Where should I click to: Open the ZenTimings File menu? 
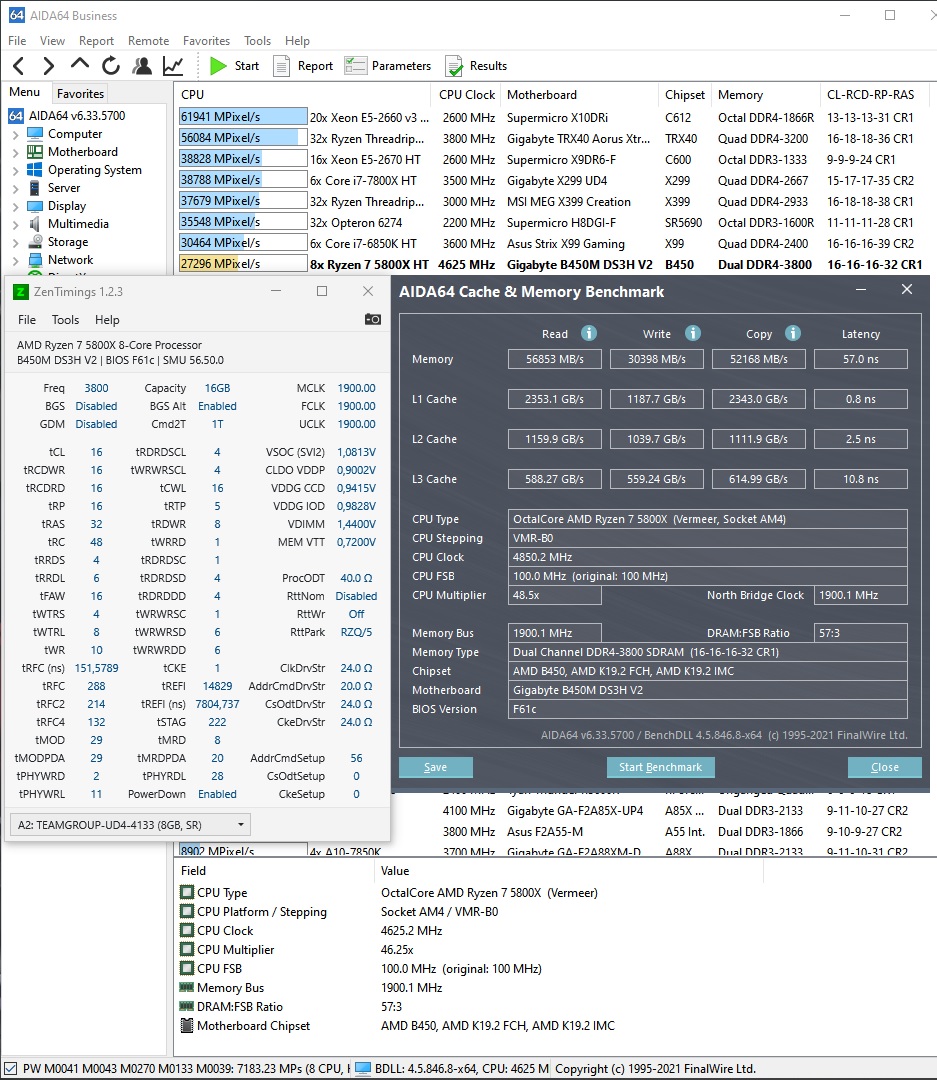(27, 320)
